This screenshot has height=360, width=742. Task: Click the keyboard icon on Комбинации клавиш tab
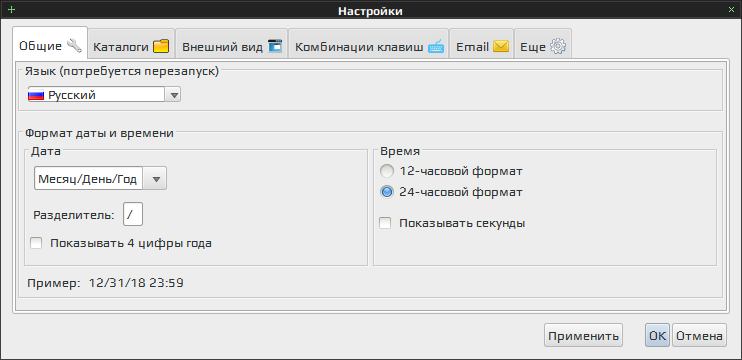tap(436, 46)
